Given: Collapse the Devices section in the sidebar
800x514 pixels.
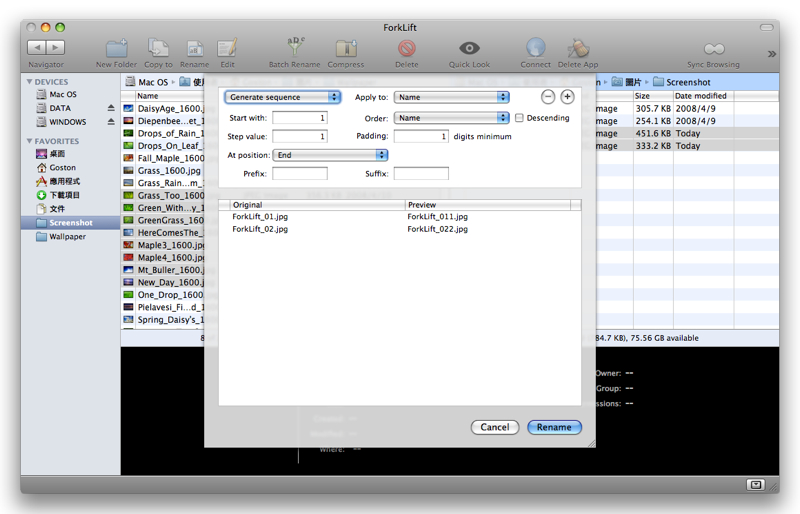Looking at the screenshot, I should pyautogui.click(x=30, y=82).
